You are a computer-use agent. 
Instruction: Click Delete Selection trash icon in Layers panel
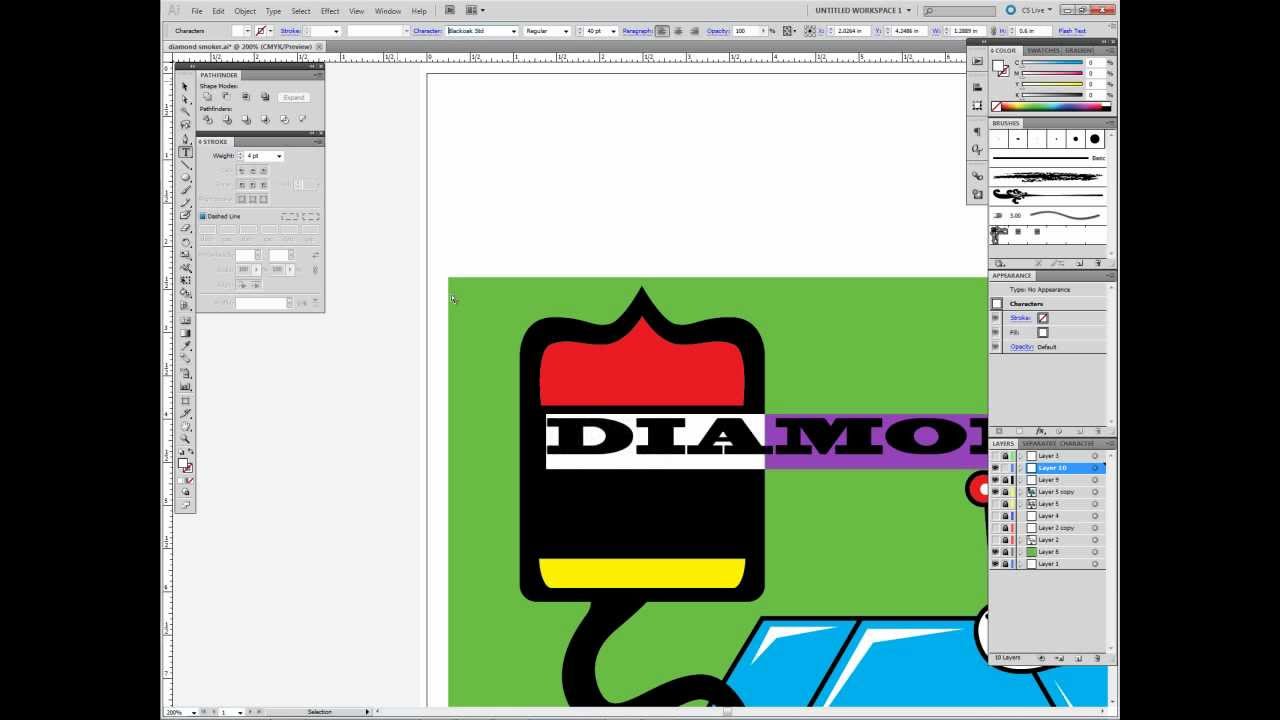tap(1097, 658)
